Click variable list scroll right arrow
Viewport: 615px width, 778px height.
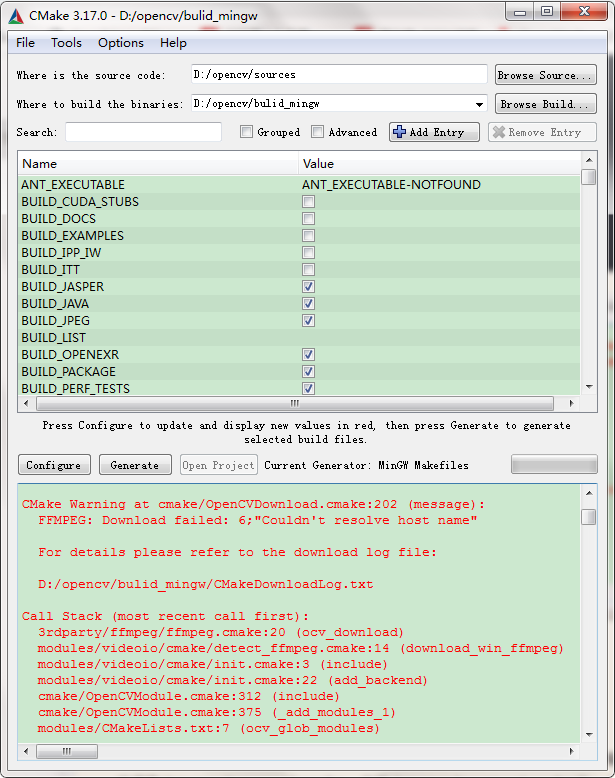click(x=571, y=403)
